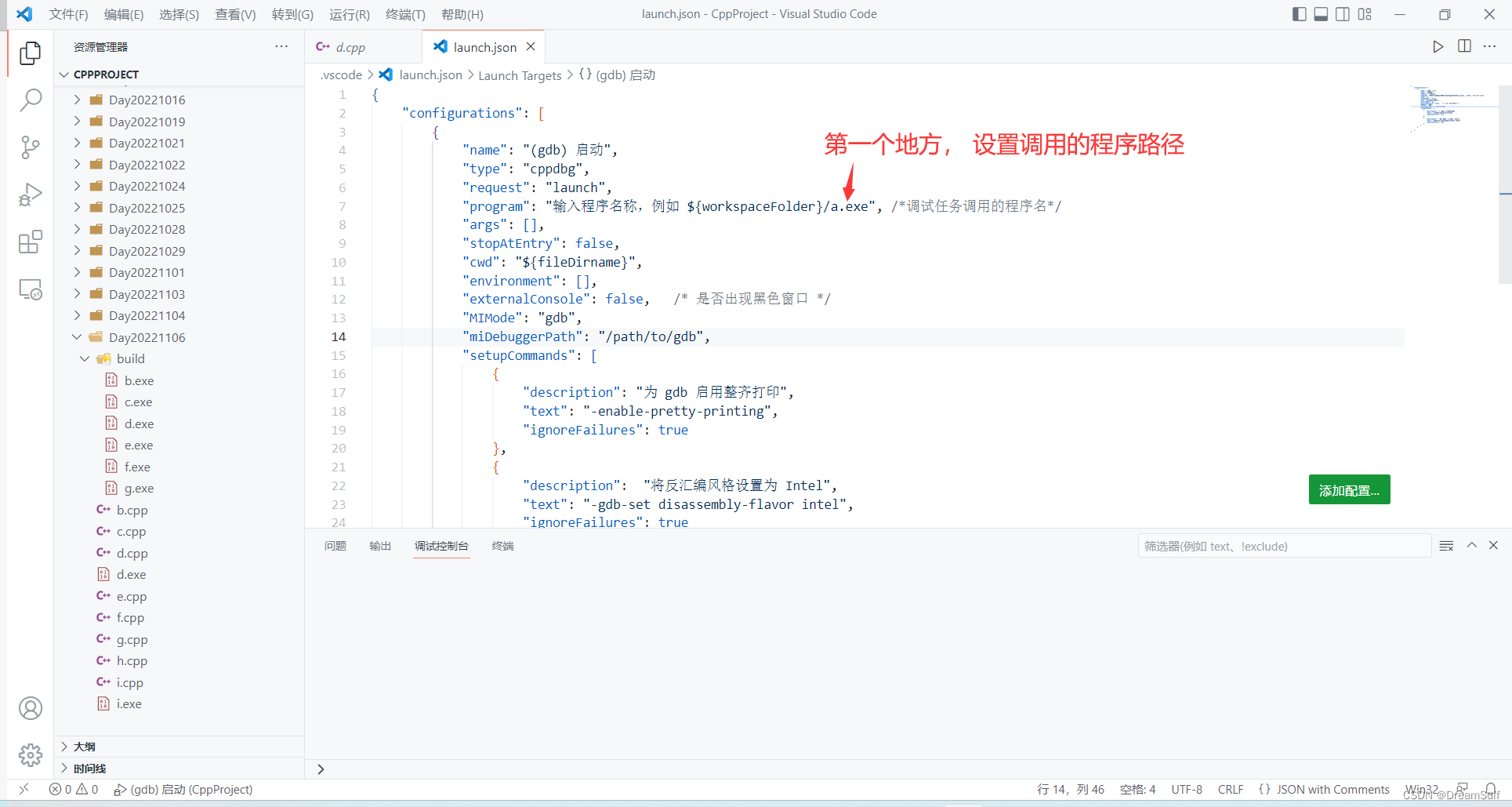Screen dimensions: 1512x807
Task: Click the (gdb) 启动 breadcrumb segment
Action: click(x=618, y=75)
